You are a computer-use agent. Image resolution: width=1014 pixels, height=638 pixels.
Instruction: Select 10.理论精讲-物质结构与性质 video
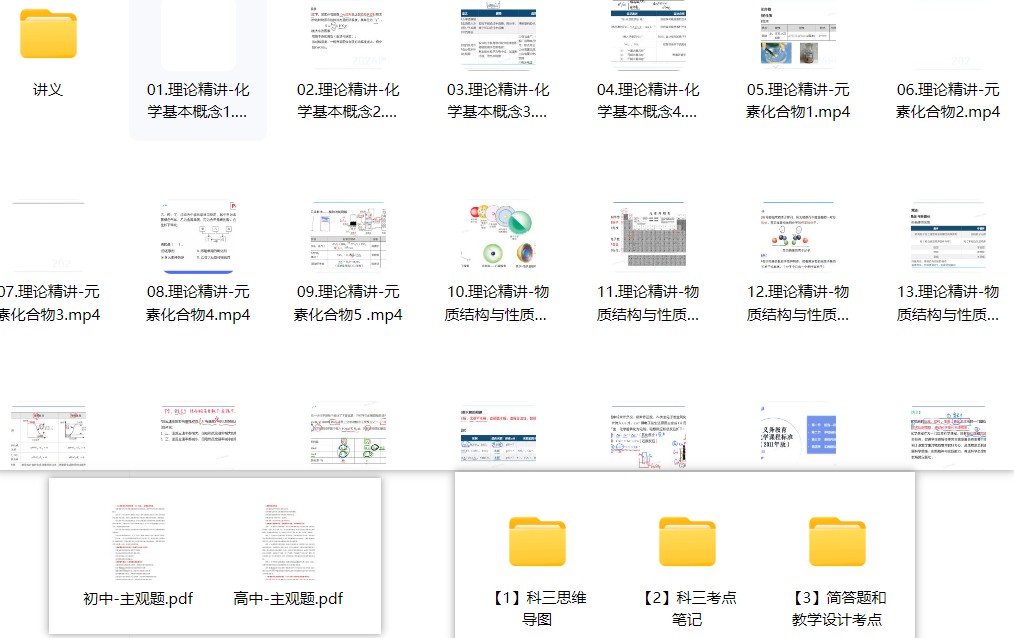point(497,240)
